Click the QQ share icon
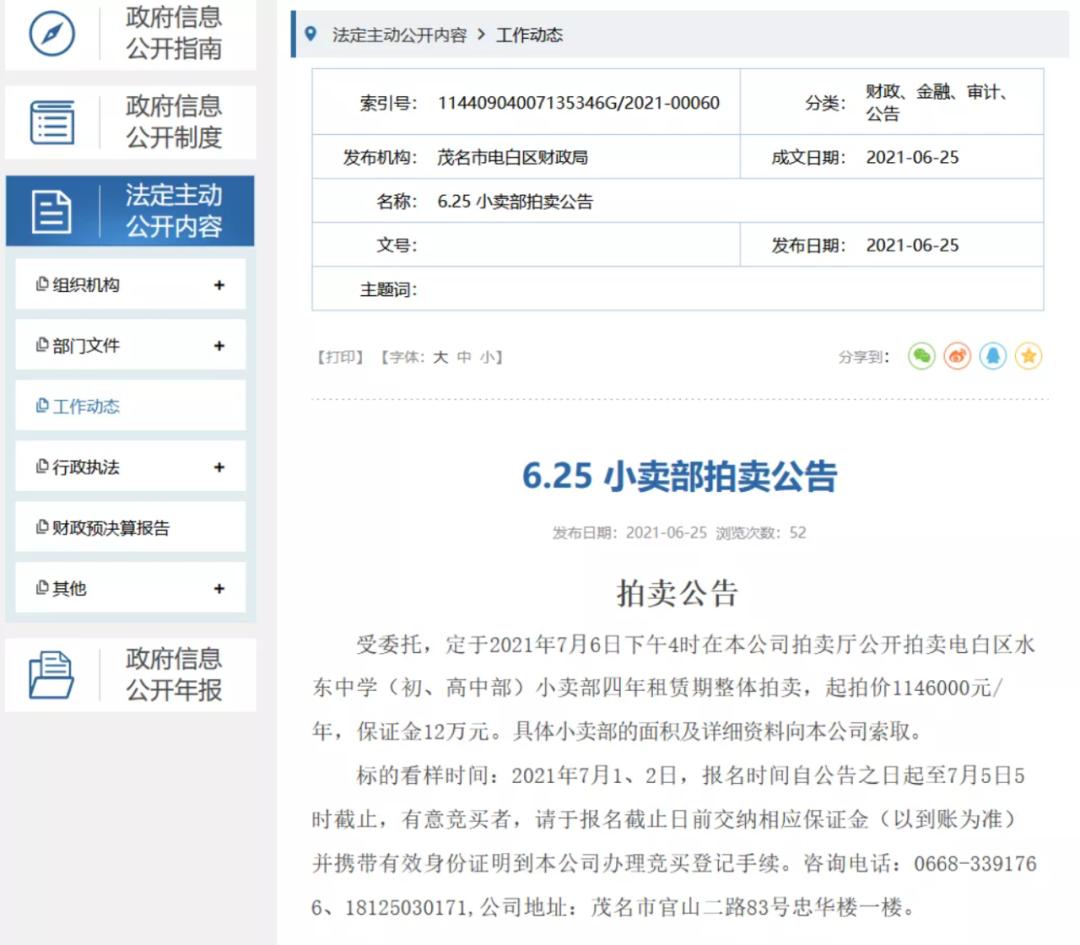The image size is (1080, 945). click(x=992, y=356)
